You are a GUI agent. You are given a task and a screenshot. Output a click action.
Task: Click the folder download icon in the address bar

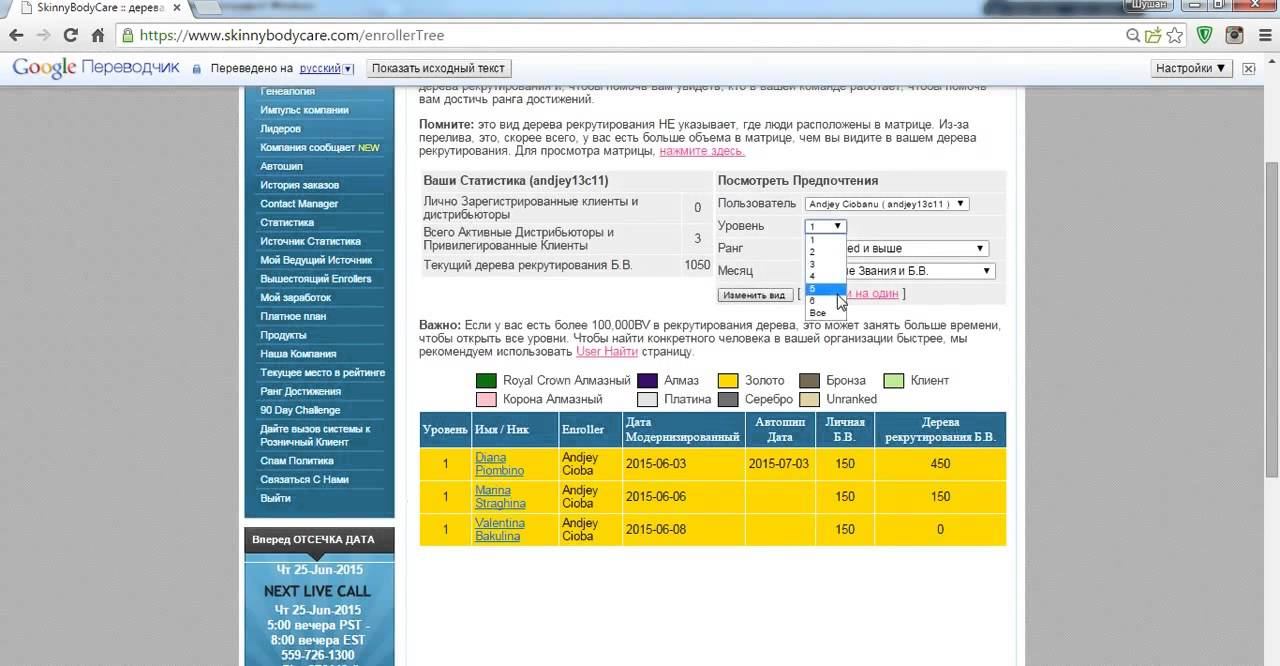tap(1154, 35)
